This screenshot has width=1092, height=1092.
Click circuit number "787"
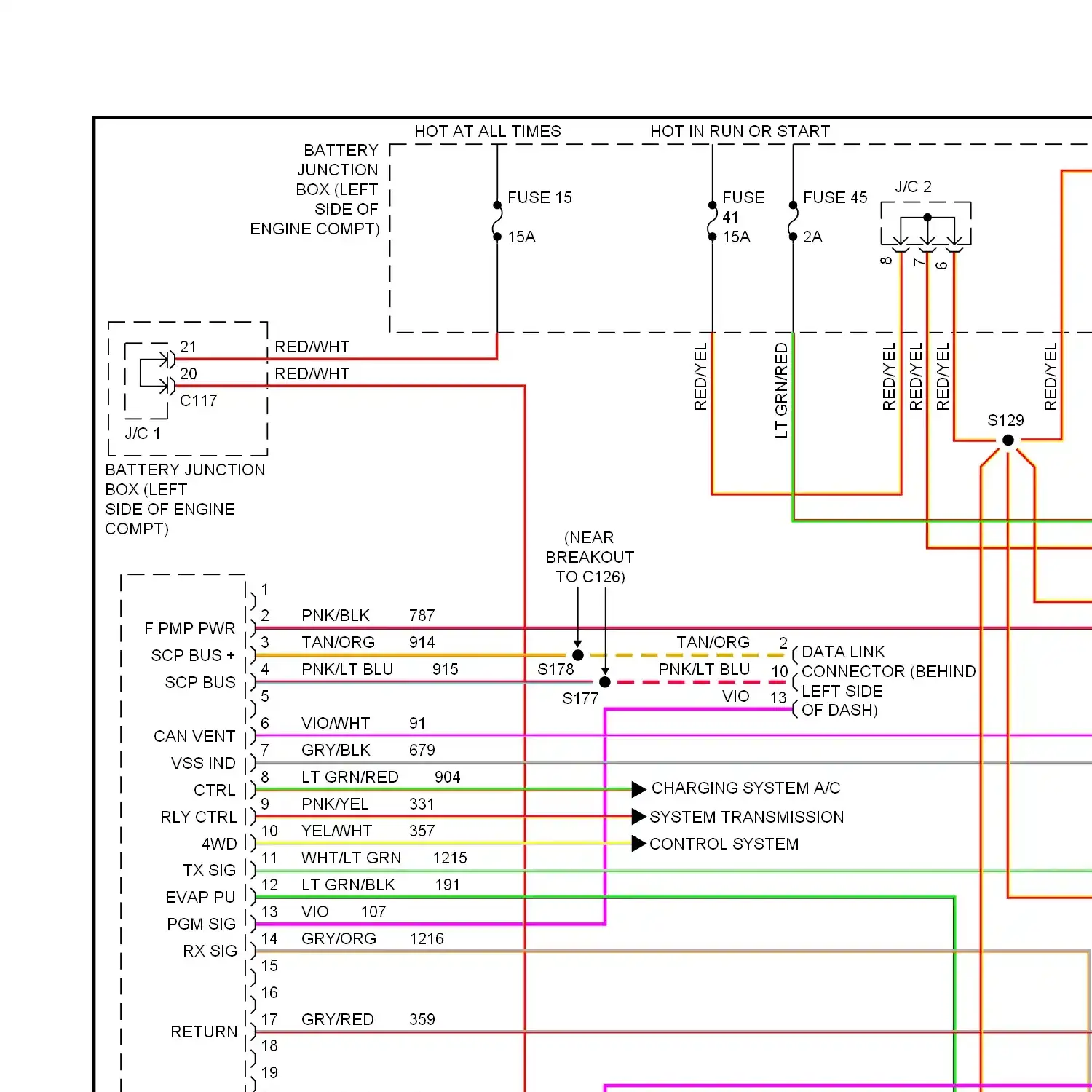(422, 615)
